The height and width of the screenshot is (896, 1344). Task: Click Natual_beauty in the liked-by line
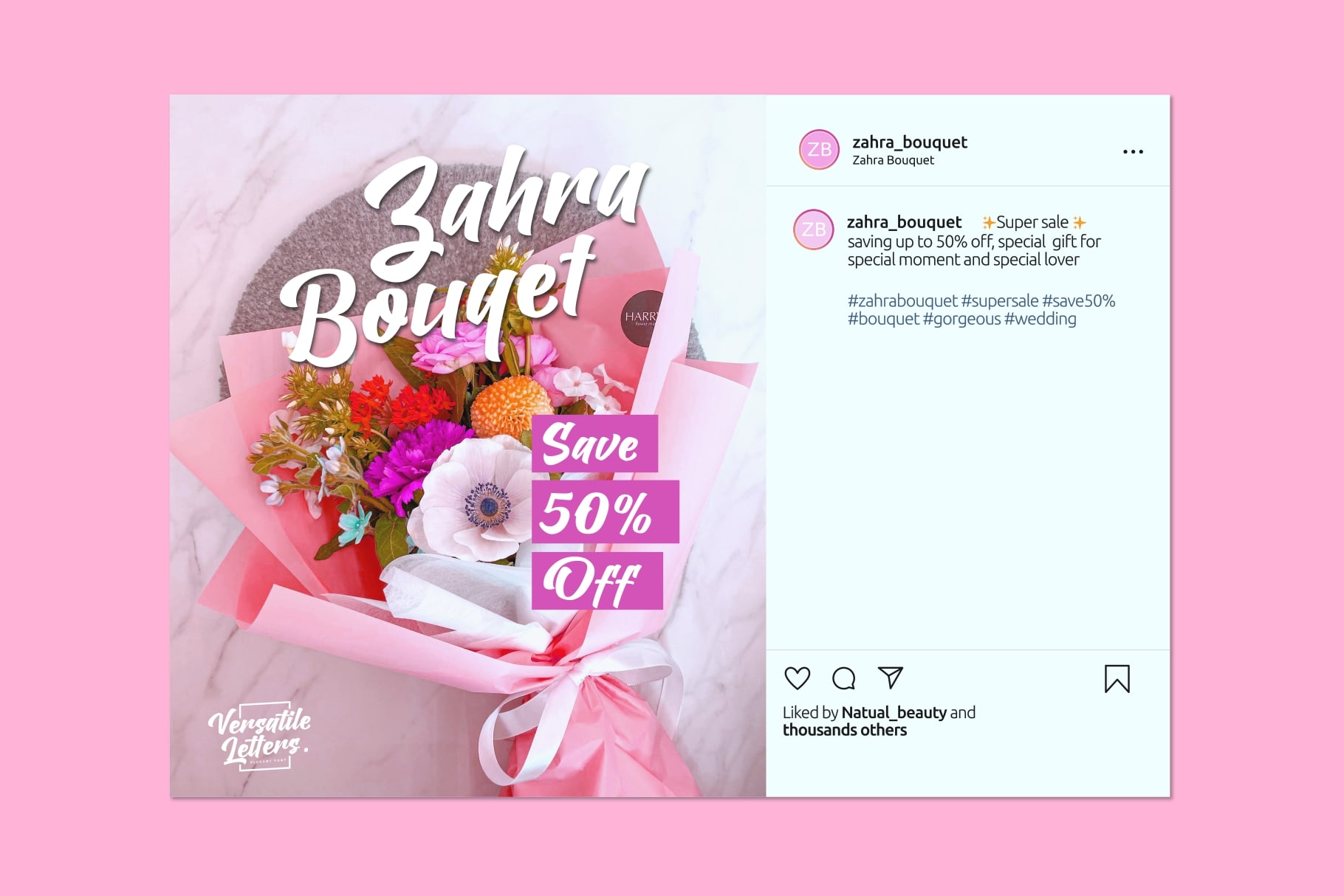[x=894, y=712]
